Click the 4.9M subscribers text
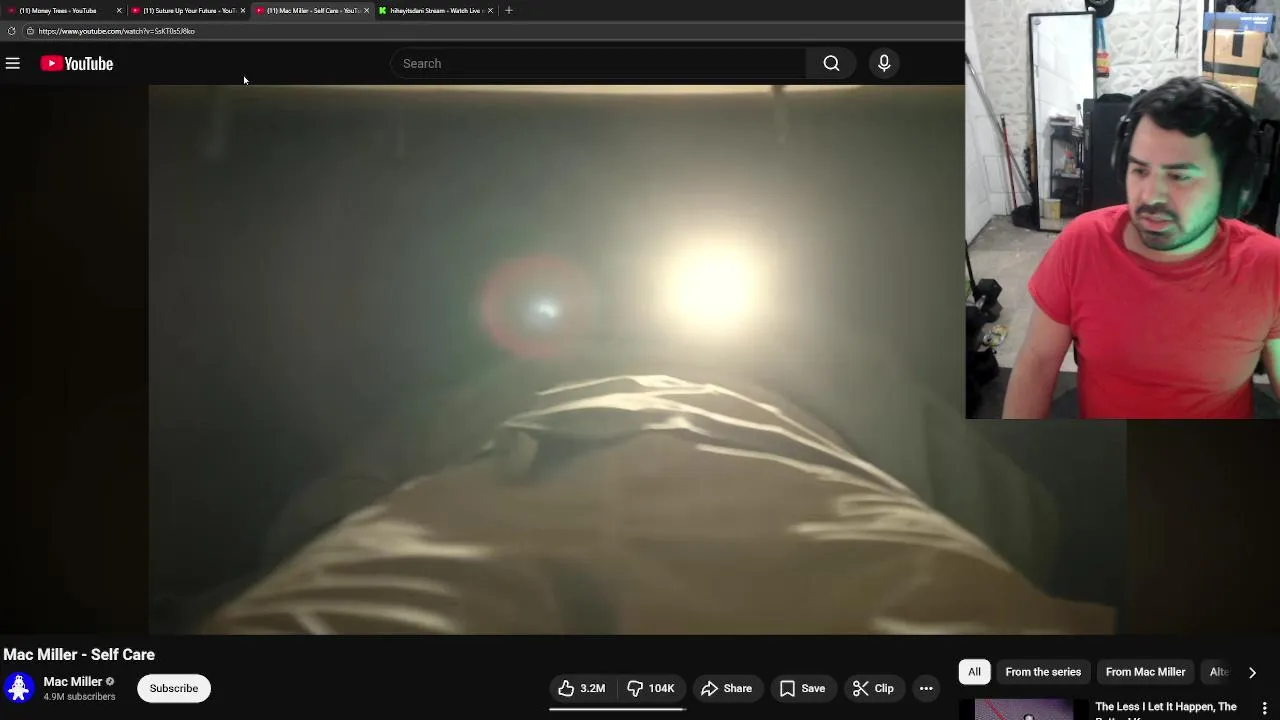 tap(79, 697)
